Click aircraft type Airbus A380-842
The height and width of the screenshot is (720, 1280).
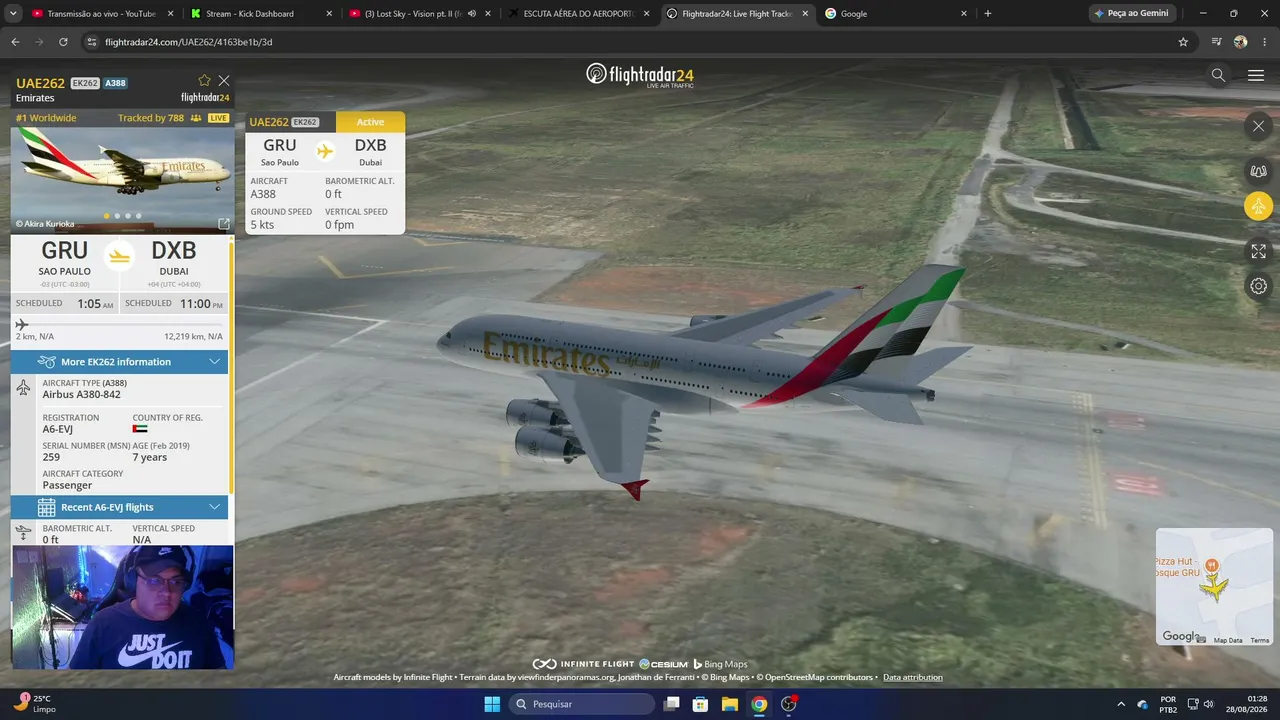[x=82, y=395]
